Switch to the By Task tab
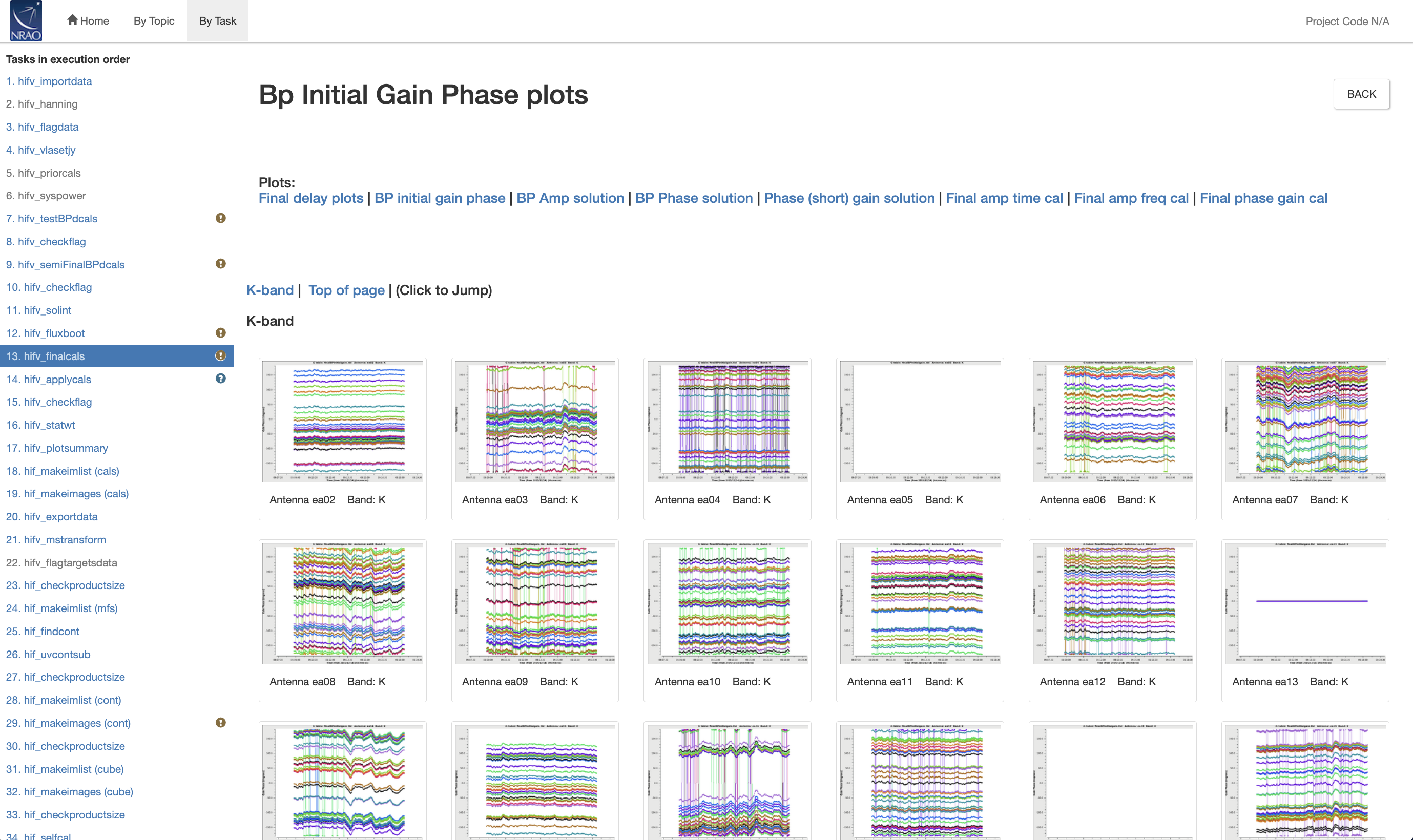Viewport: 1413px width, 840px height. click(x=217, y=21)
